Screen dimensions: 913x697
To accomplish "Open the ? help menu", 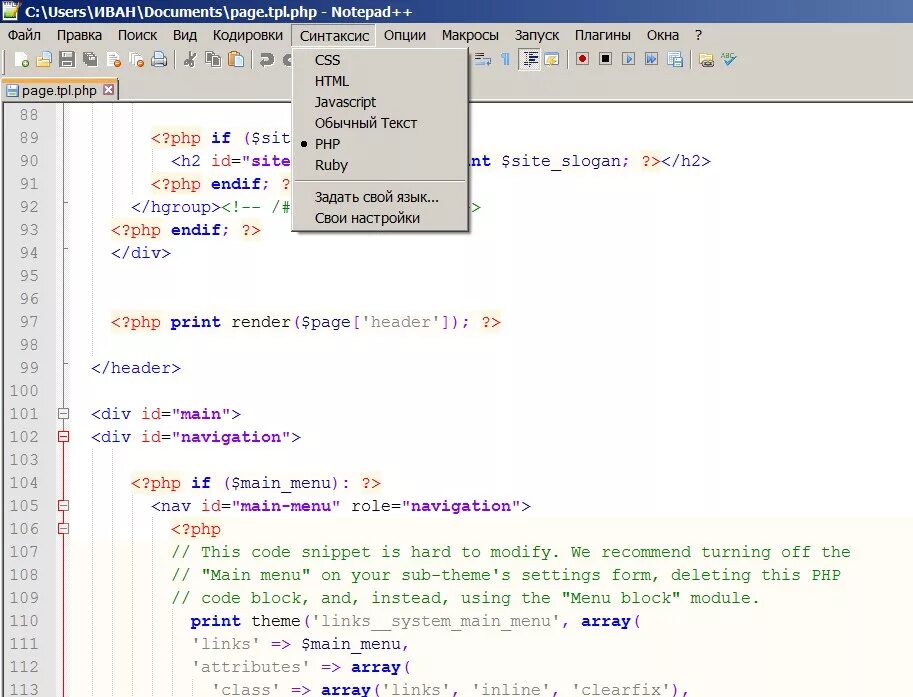I will pyautogui.click(x=698, y=36).
